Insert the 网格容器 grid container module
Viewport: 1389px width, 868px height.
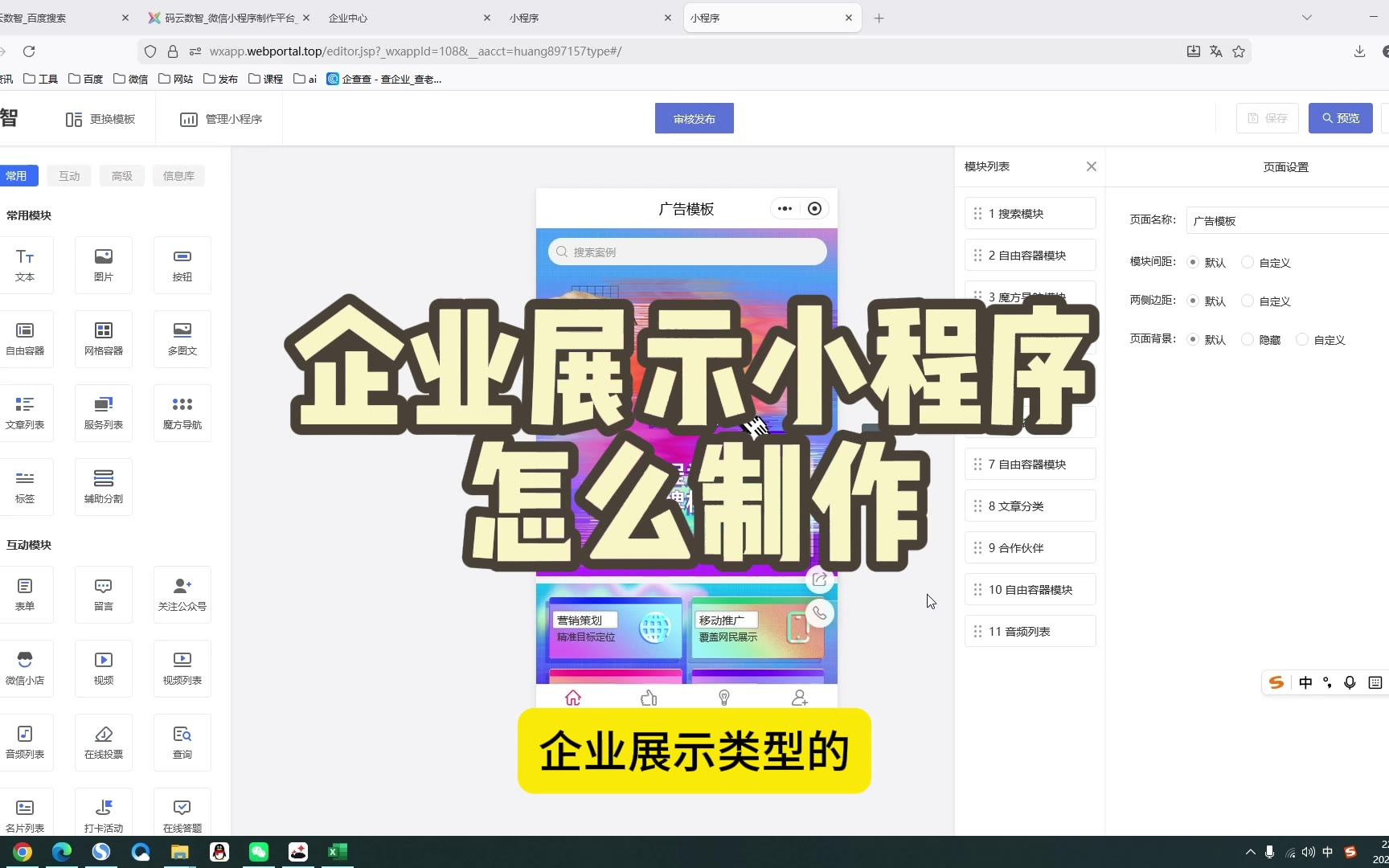click(103, 338)
